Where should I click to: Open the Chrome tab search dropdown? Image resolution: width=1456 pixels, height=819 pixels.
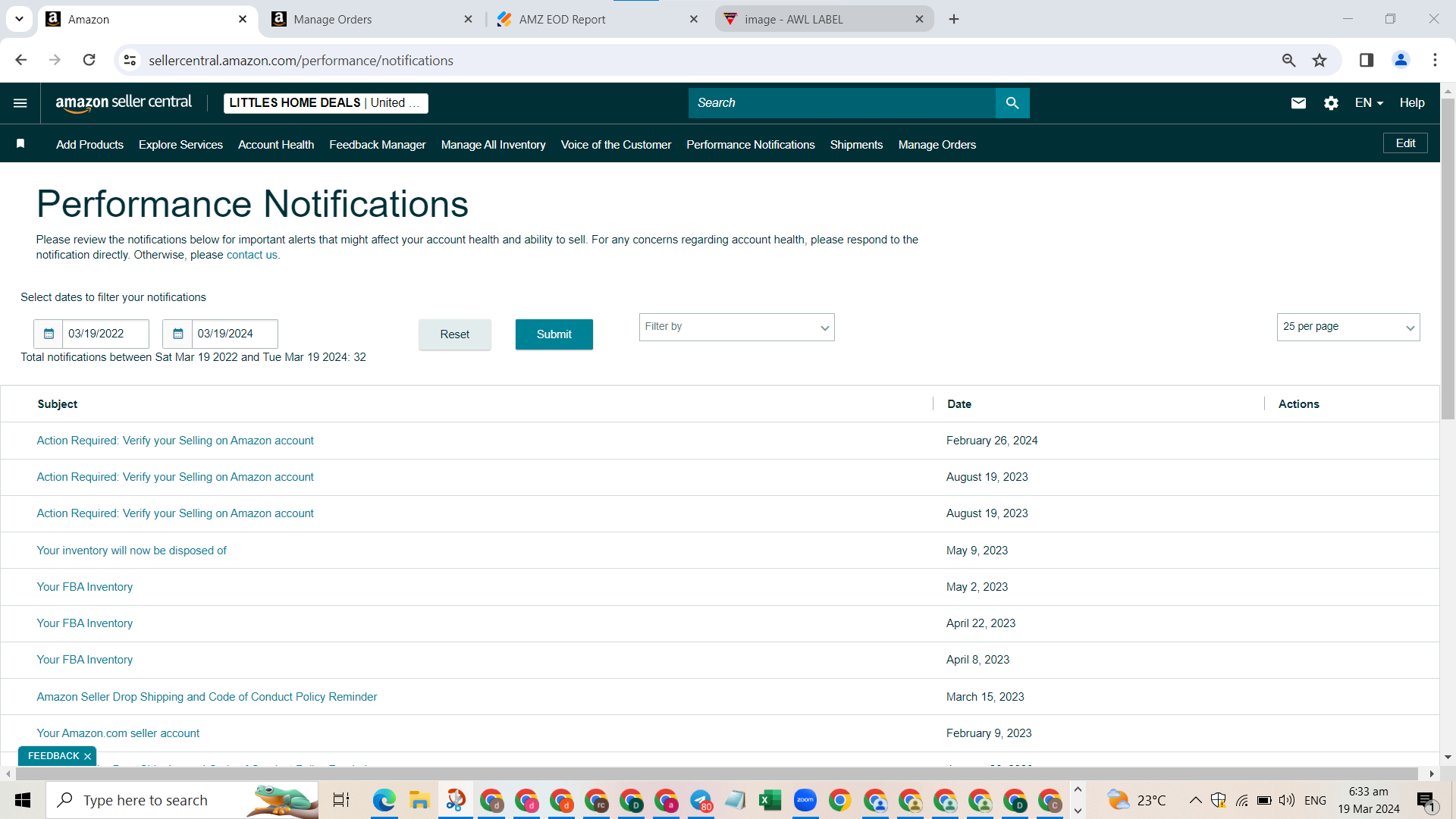[19, 19]
